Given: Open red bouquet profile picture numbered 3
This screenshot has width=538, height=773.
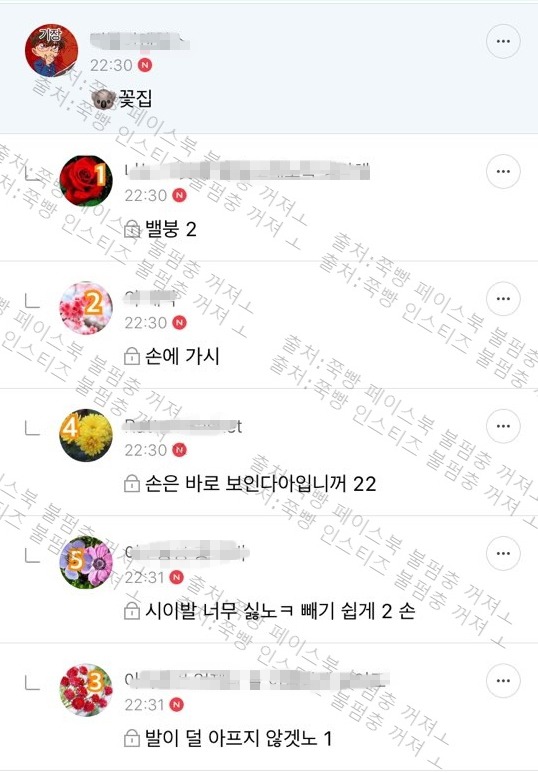Looking at the screenshot, I should pos(86,690).
